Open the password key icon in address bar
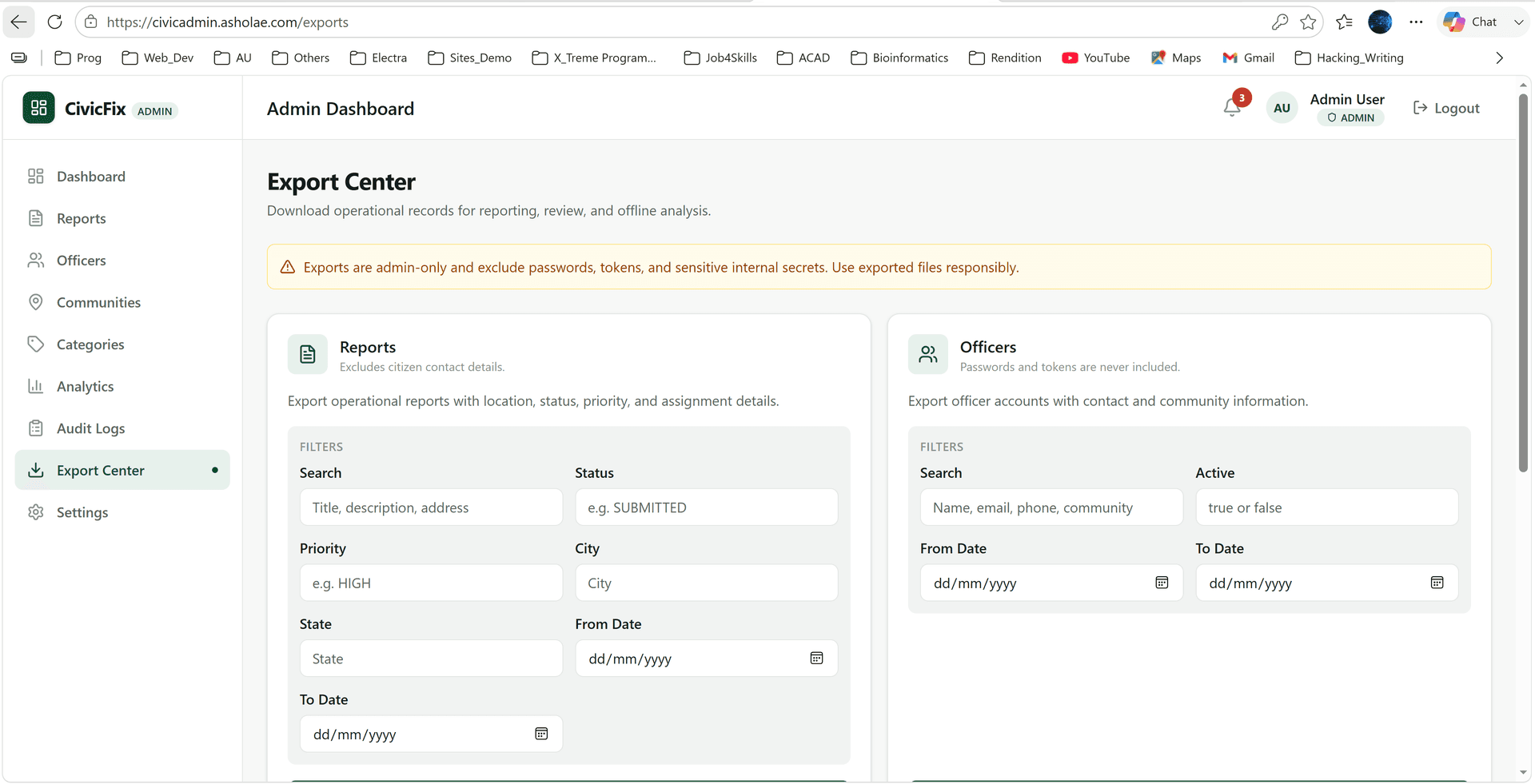 click(x=1279, y=22)
